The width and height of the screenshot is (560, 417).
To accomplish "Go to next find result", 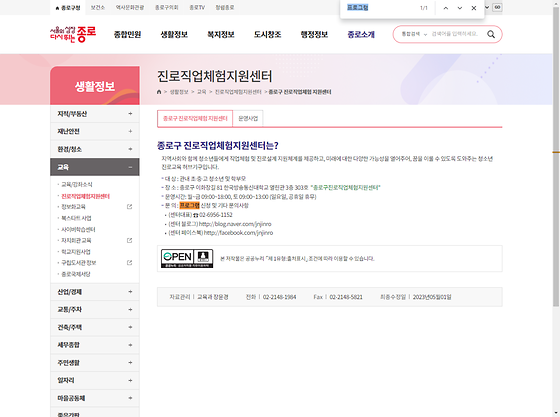I will [460, 8].
